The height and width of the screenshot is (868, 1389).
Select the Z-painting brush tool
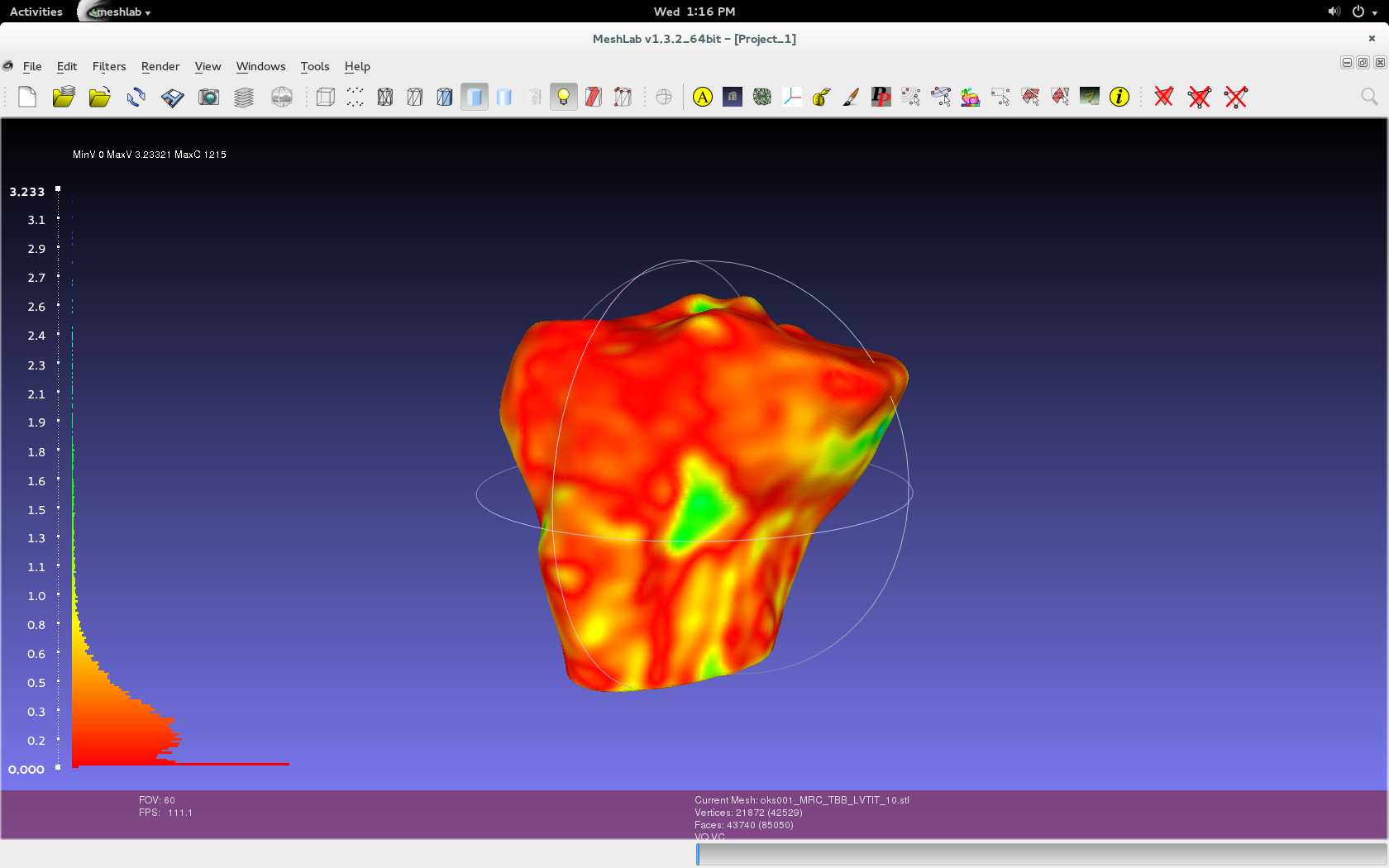[852, 97]
